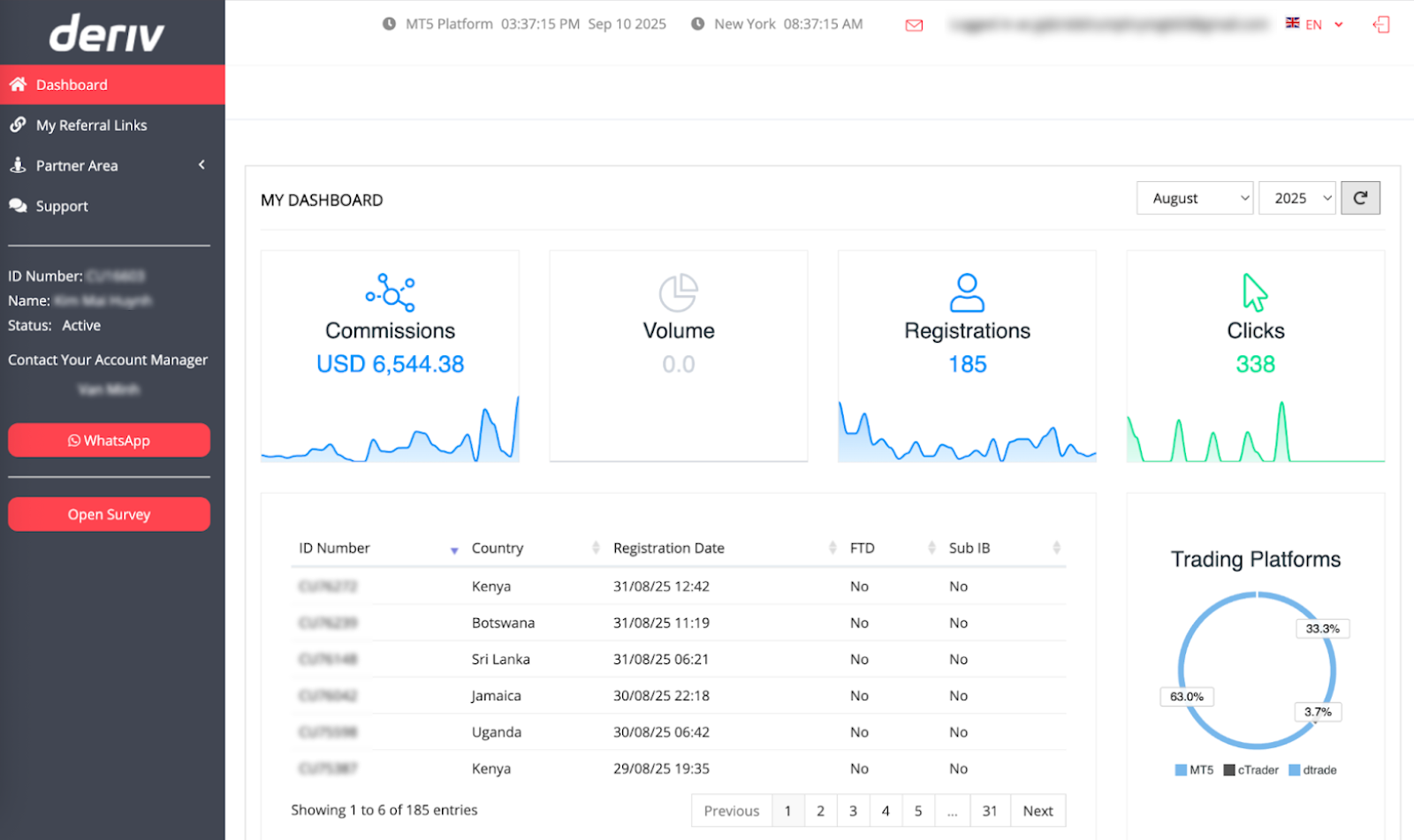Click the Dashboard home icon

click(x=18, y=84)
